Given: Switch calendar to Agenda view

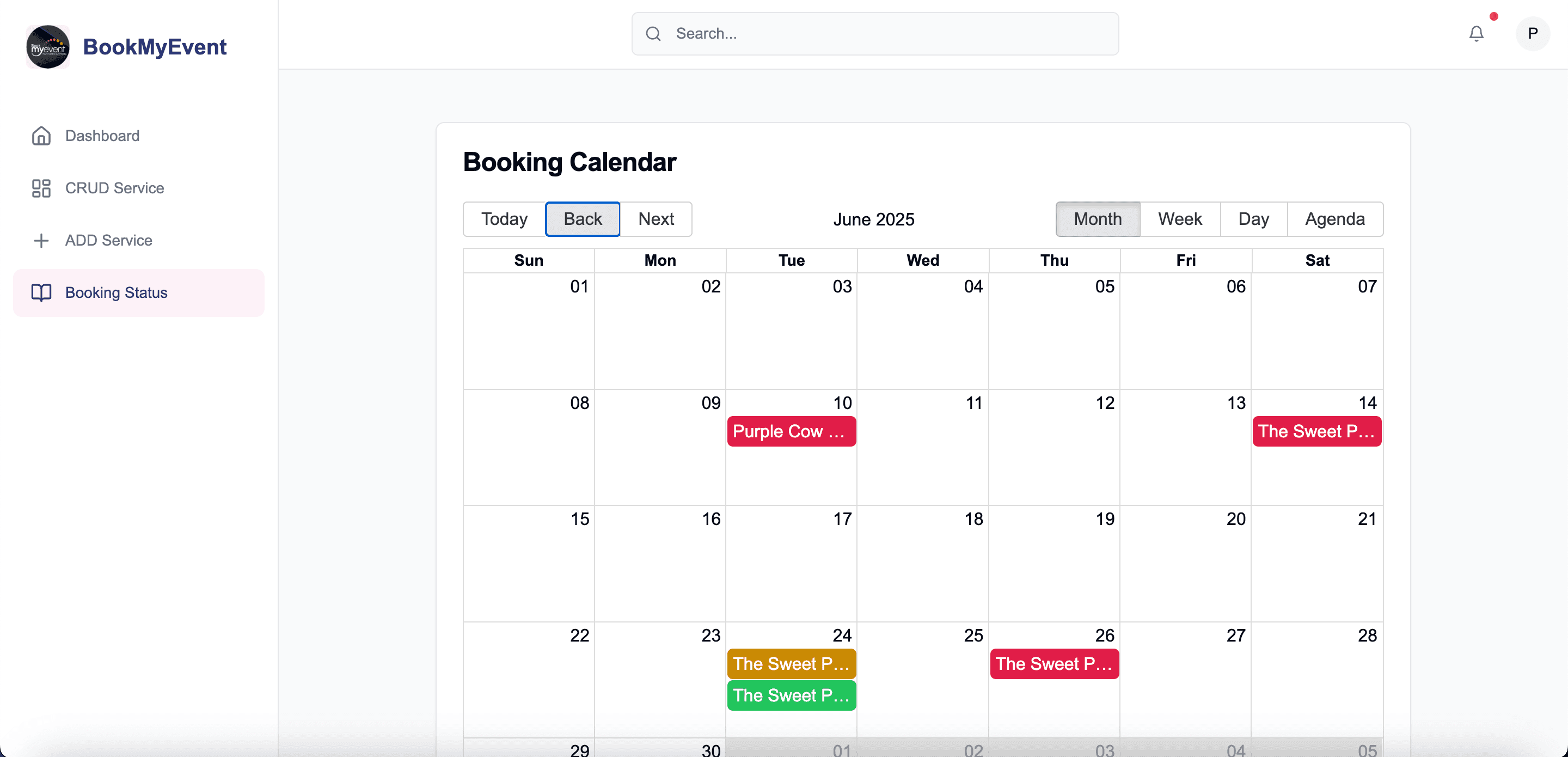Looking at the screenshot, I should click(1335, 218).
